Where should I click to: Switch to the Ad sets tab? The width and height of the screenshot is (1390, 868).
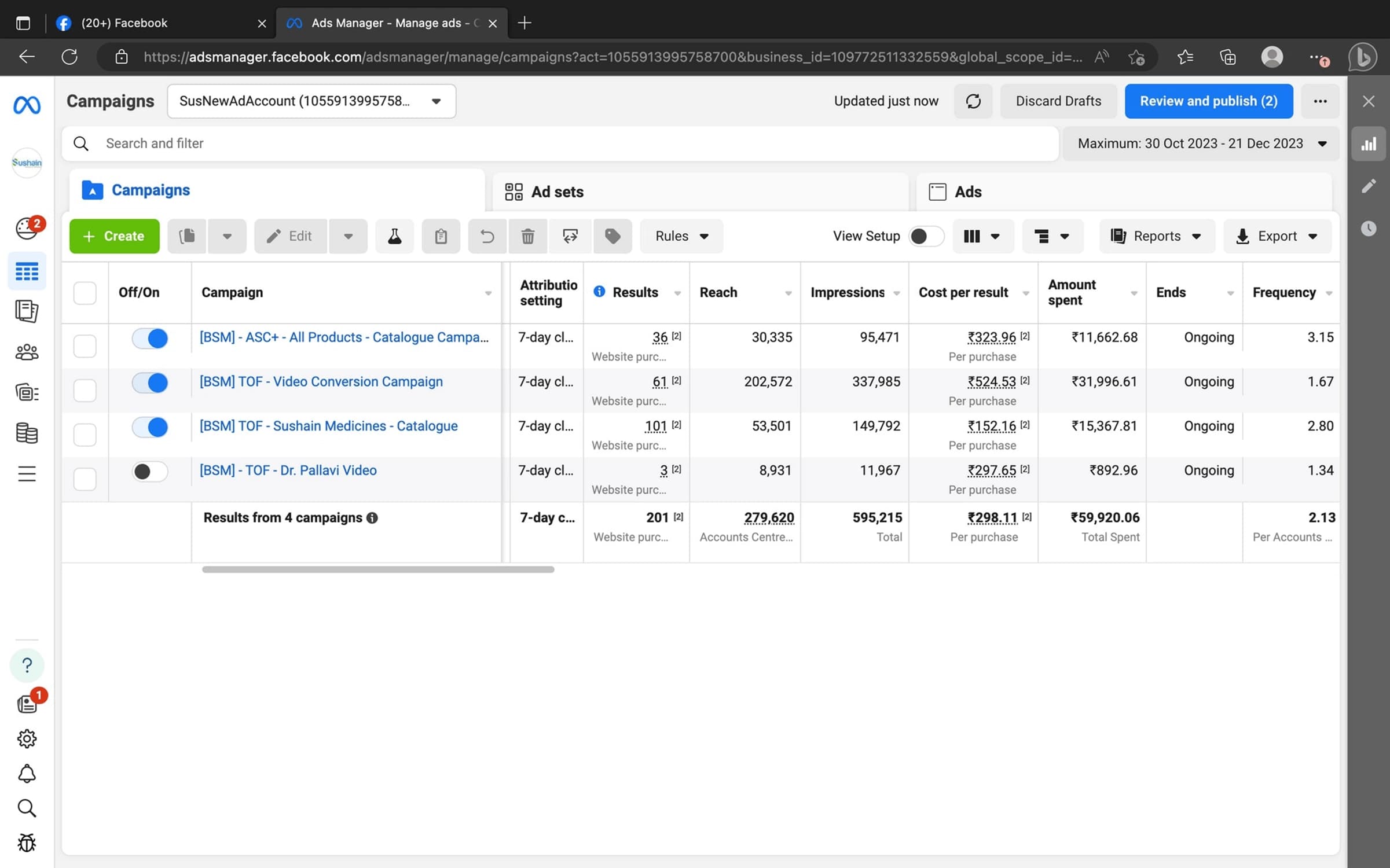point(557,192)
